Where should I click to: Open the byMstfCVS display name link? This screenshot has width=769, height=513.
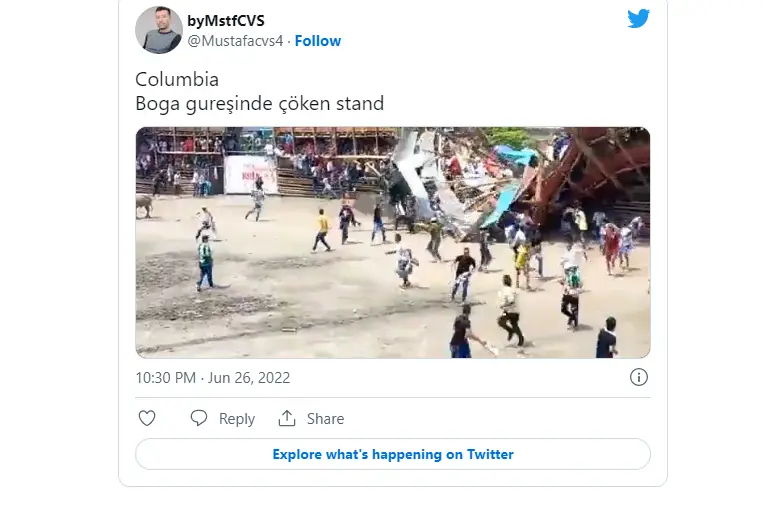tap(226, 21)
